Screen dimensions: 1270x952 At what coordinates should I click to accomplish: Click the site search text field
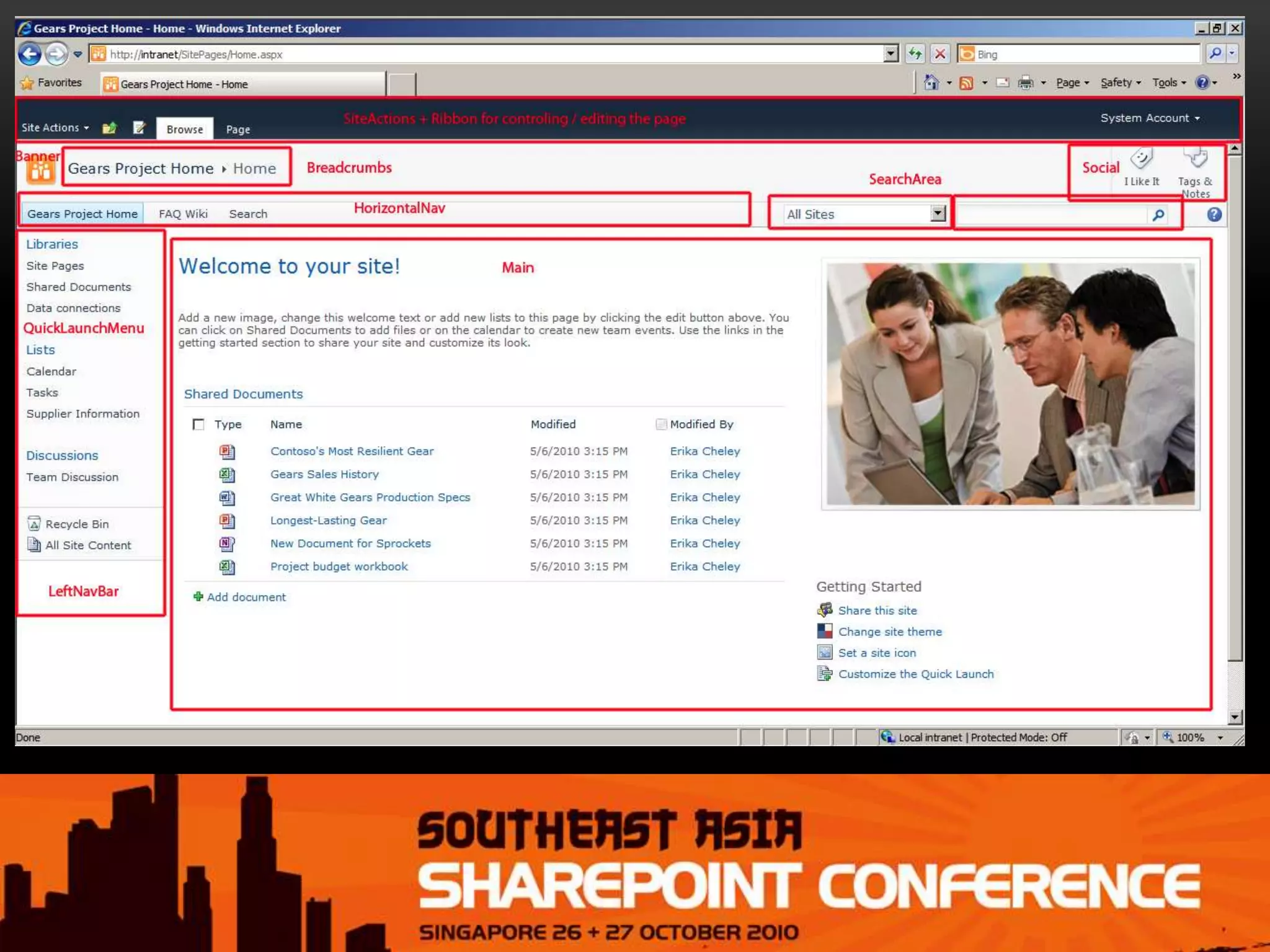click(x=1052, y=215)
